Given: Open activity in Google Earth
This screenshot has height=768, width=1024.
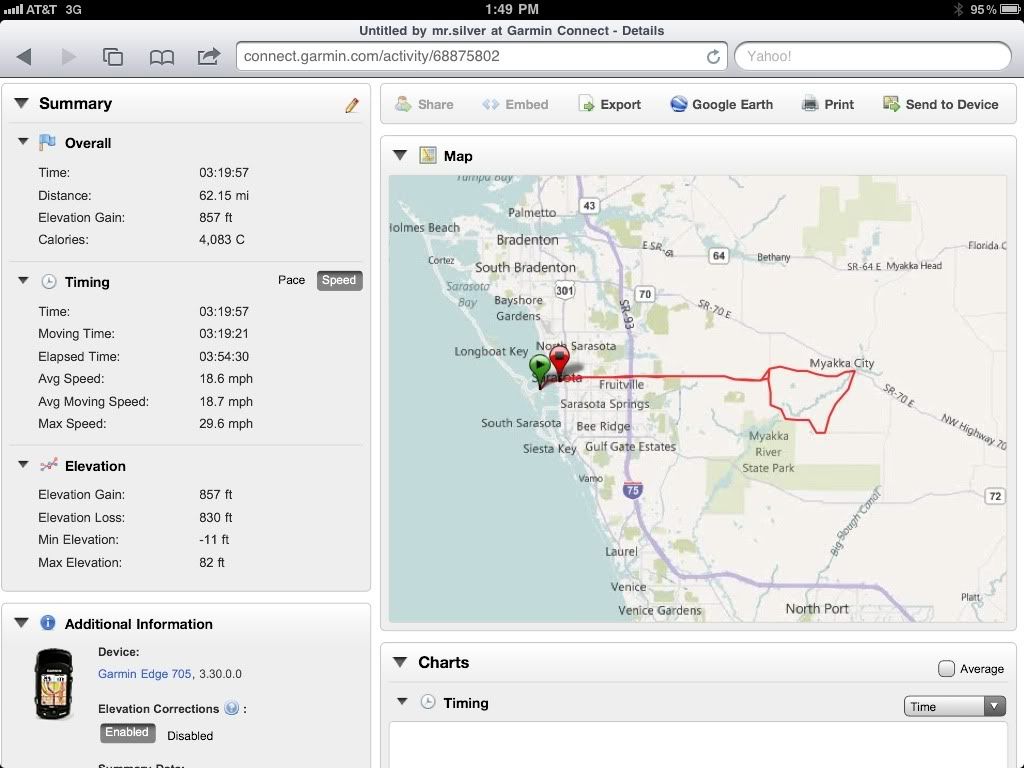Looking at the screenshot, I should [x=721, y=104].
